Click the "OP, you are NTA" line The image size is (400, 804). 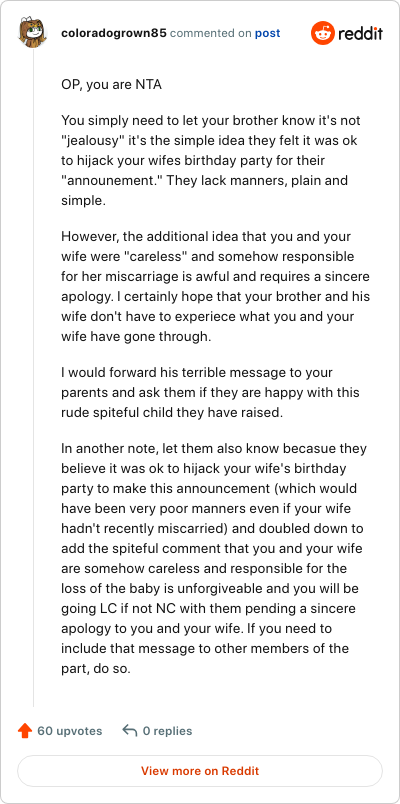coord(111,85)
